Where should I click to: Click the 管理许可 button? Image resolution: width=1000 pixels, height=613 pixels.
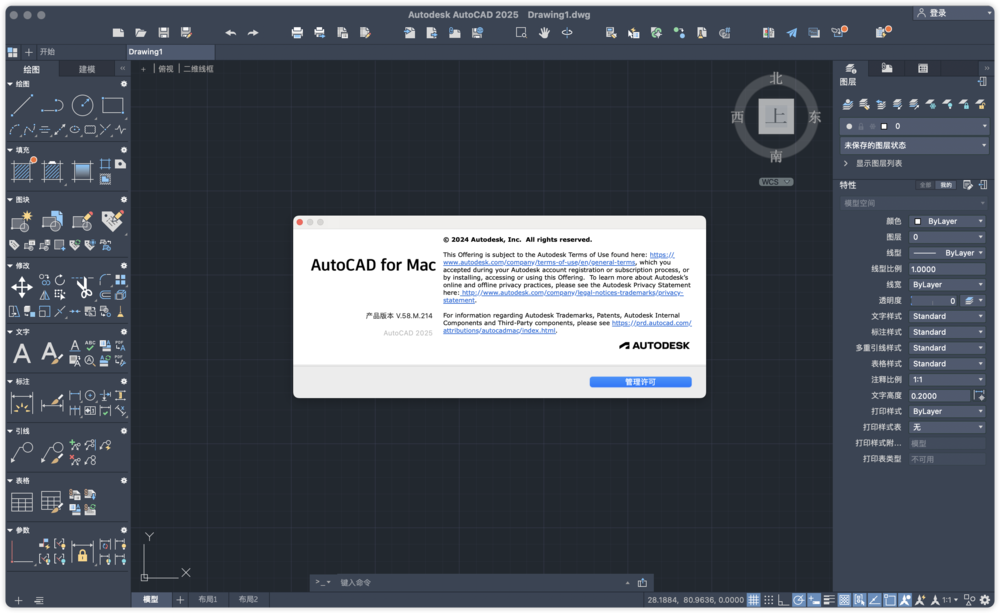(x=640, y=381)
